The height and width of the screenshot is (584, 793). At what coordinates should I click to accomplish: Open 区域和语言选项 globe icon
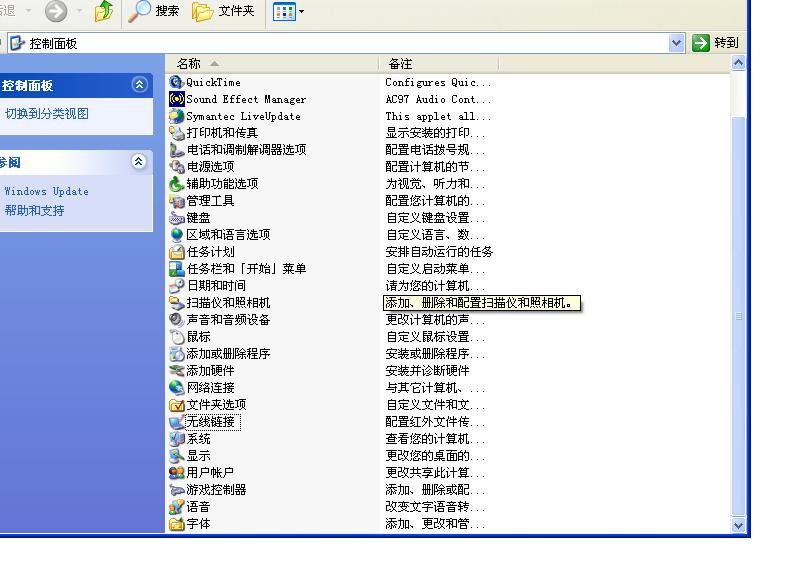[176, 235]
